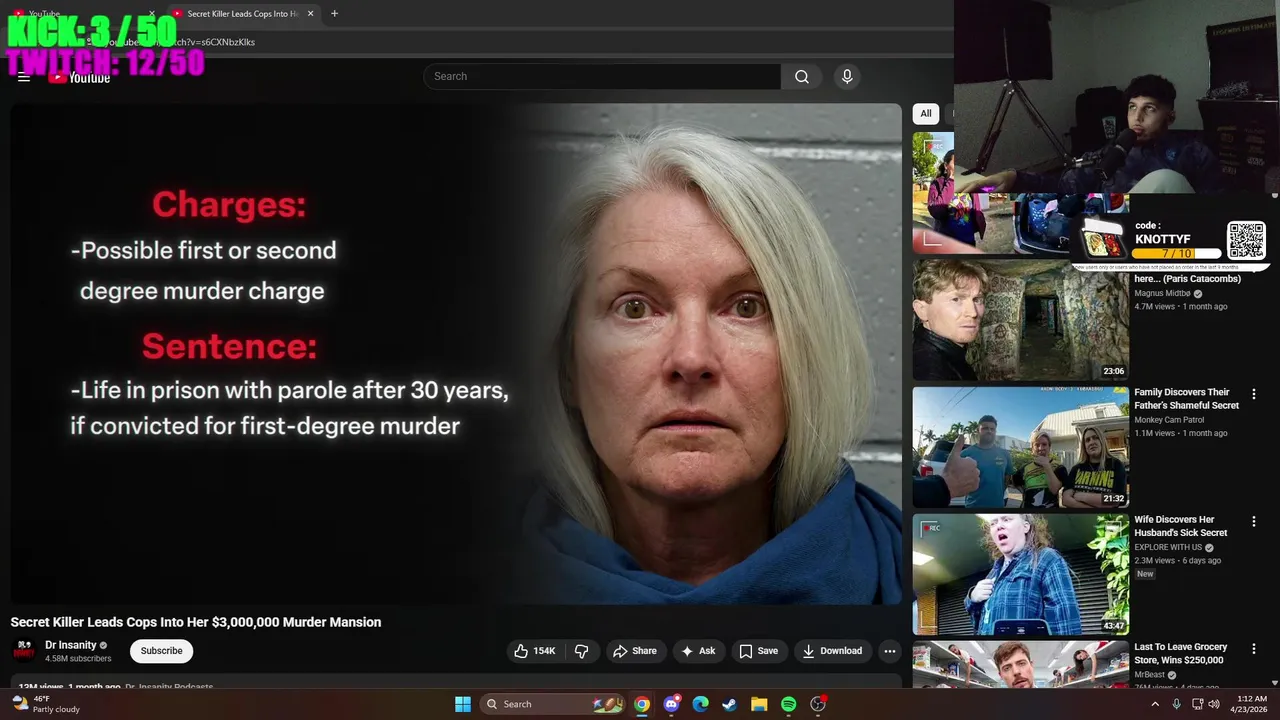Click the title Wife Discovers Her Husband's Sick Secret
The height and width of the screenshot is (720, 1280).
click(x=1181, y=526)
